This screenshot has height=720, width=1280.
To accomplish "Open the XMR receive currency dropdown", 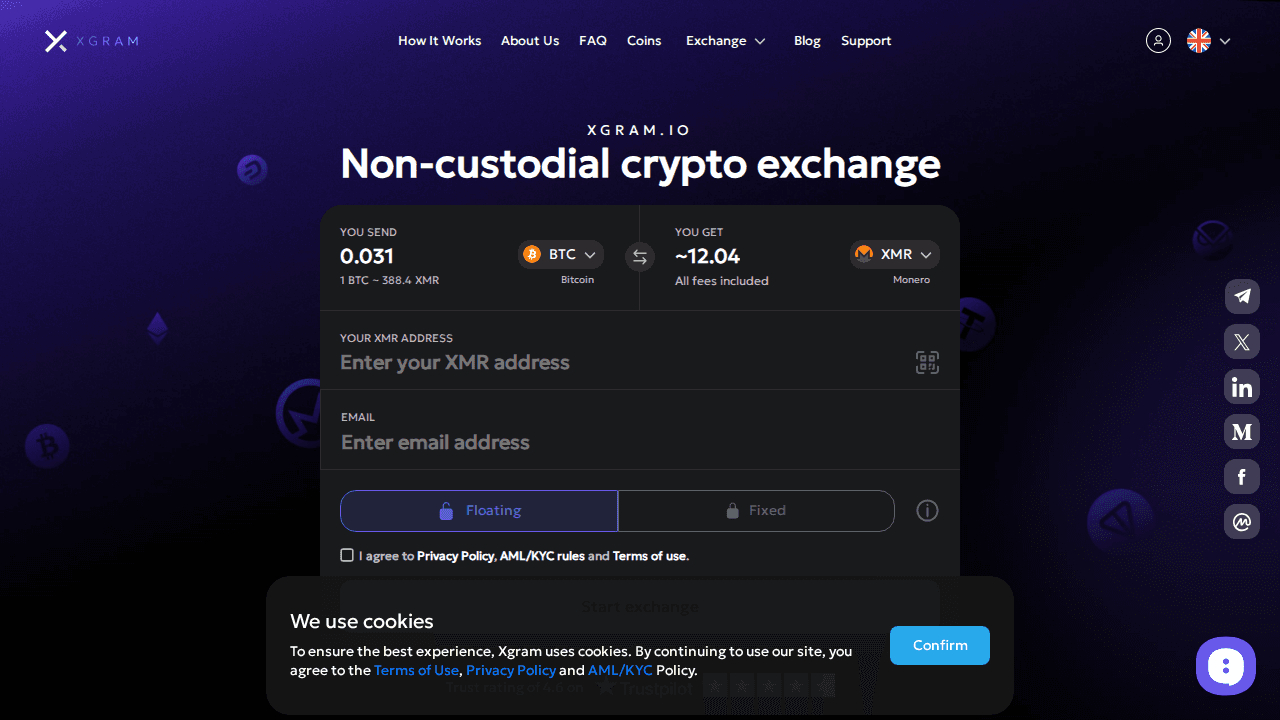I will tap(894, 255).
